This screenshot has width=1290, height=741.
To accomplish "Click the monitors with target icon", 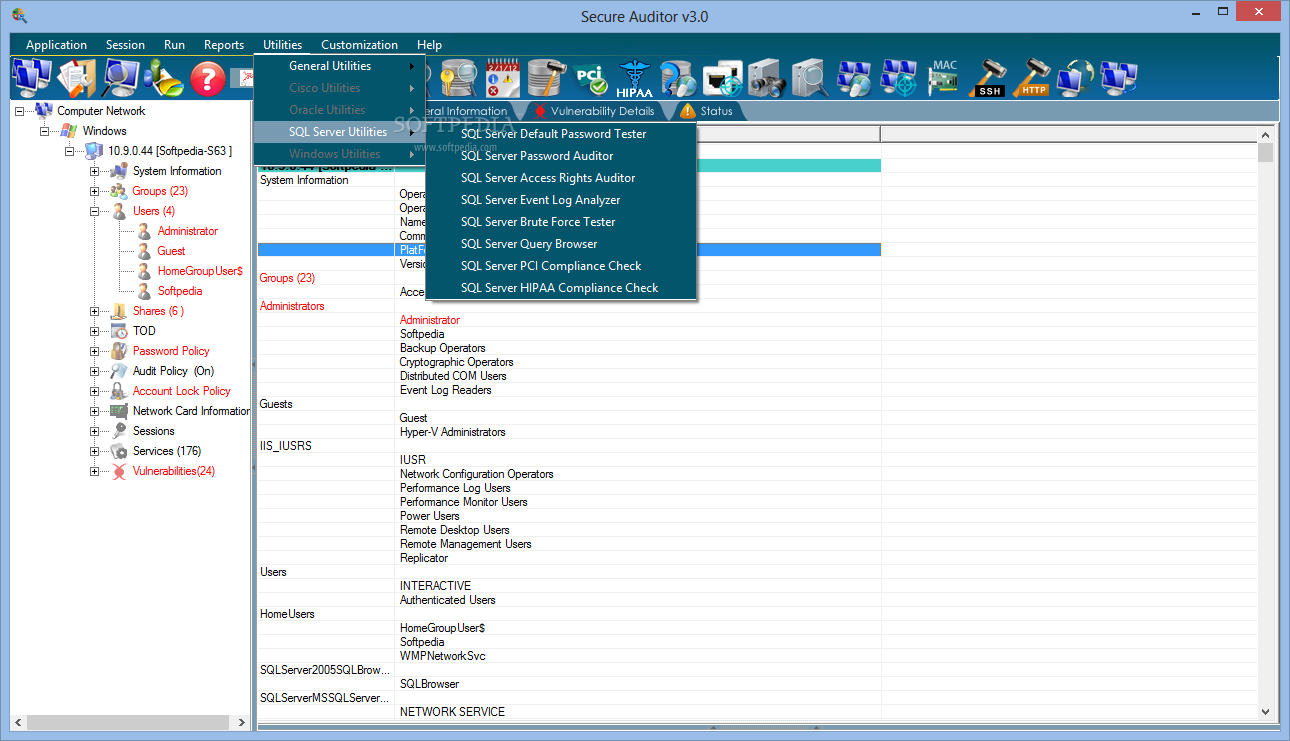I will pos(897,78).
